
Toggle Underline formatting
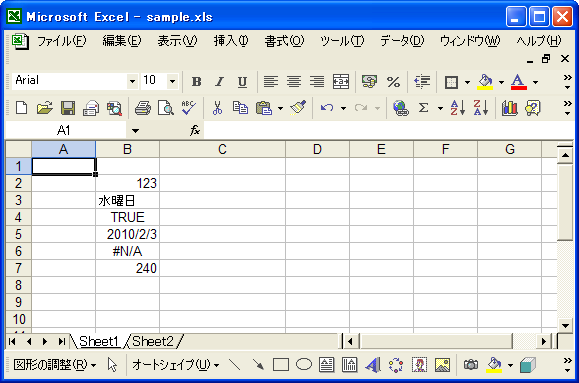tap(242, 82)
